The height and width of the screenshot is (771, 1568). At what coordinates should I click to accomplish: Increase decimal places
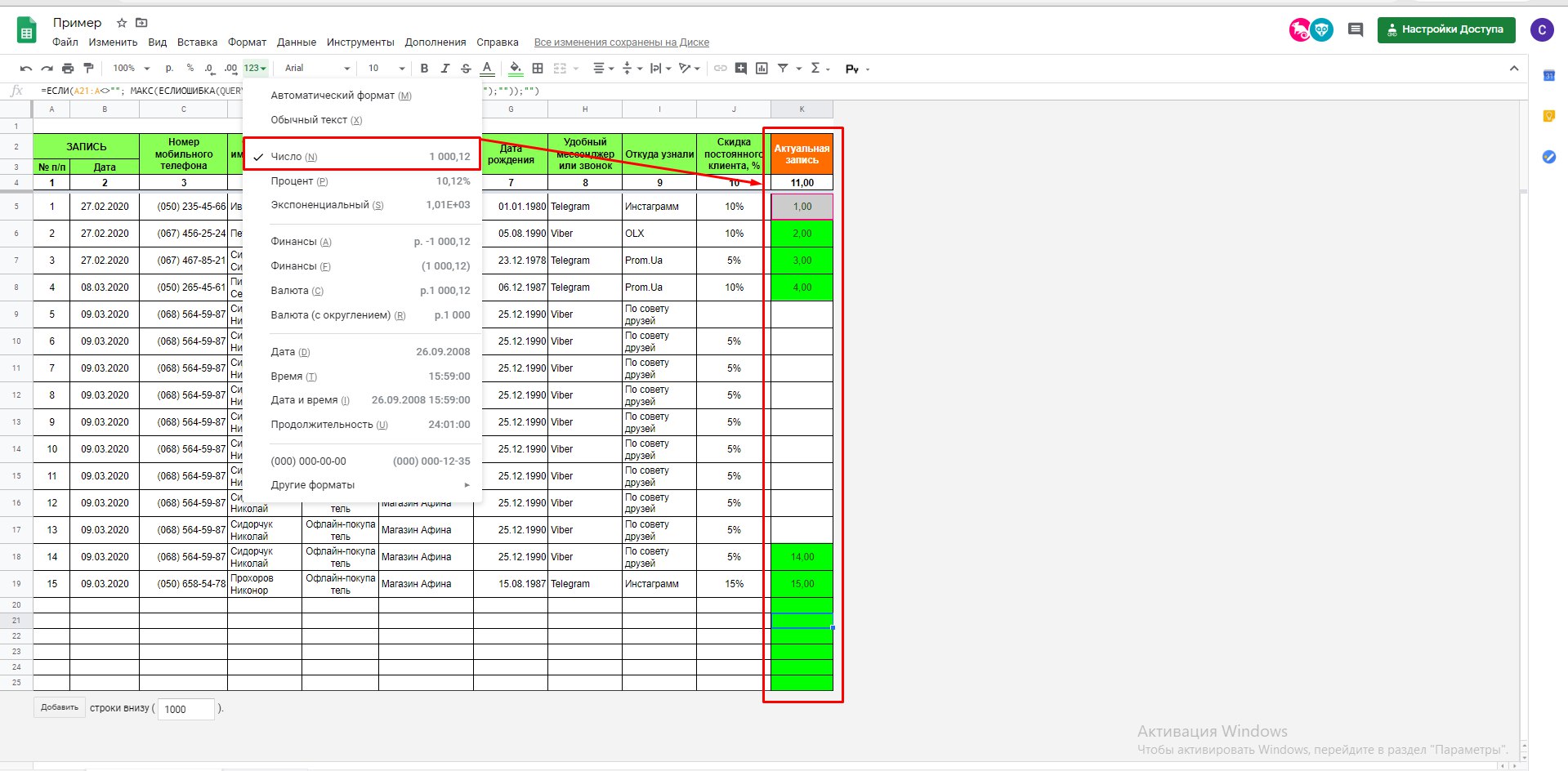tap(230, 69)
